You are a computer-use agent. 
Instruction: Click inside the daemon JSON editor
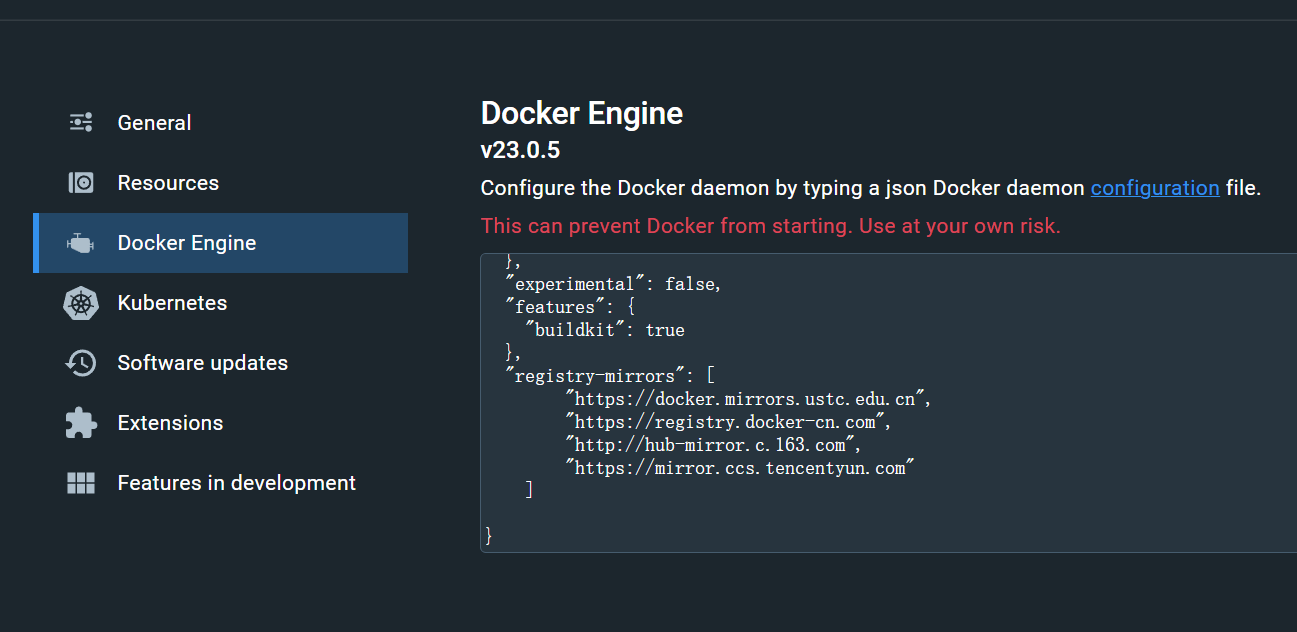(x=888, y=402)
